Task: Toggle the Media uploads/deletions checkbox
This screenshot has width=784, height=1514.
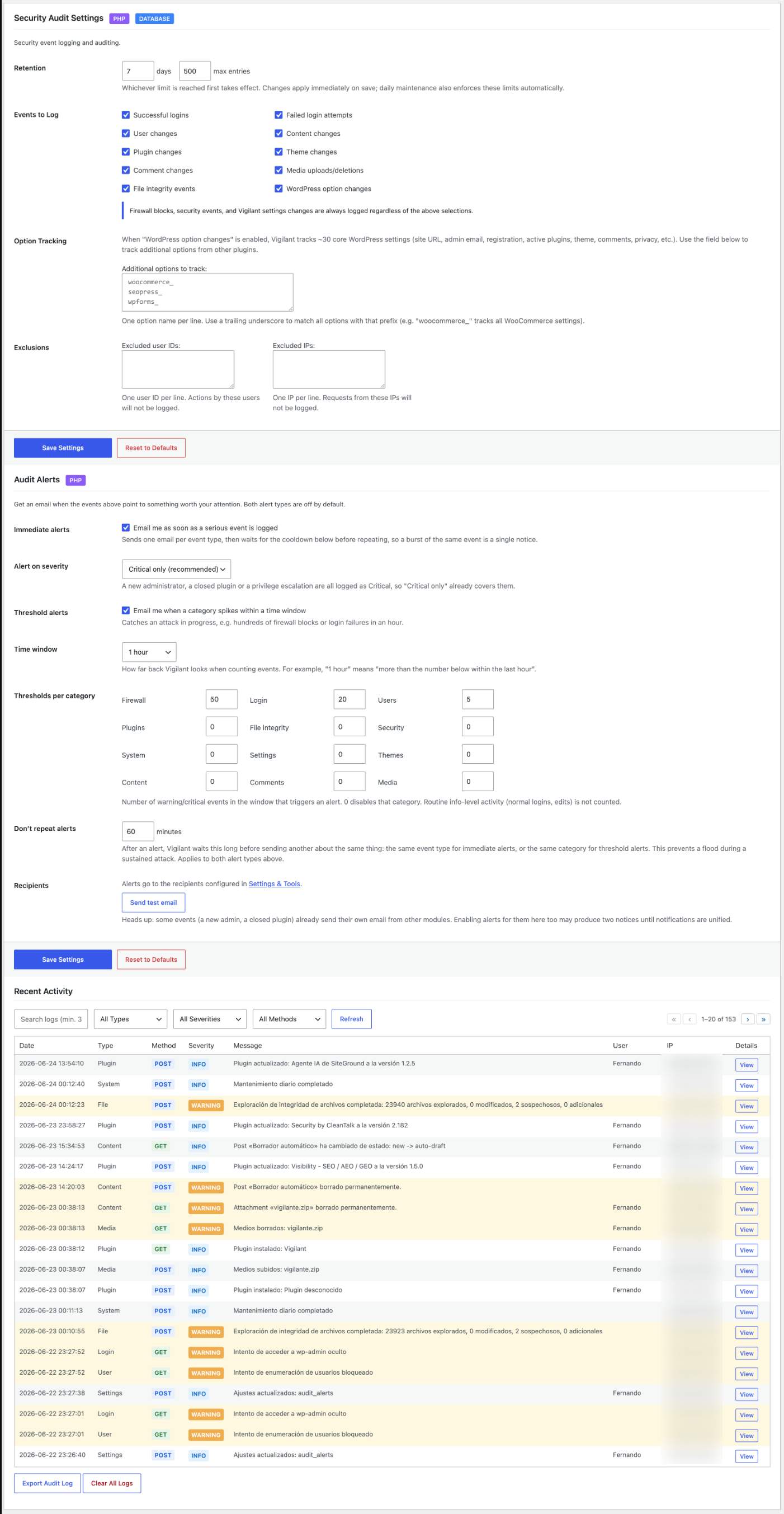Action: 278,171
